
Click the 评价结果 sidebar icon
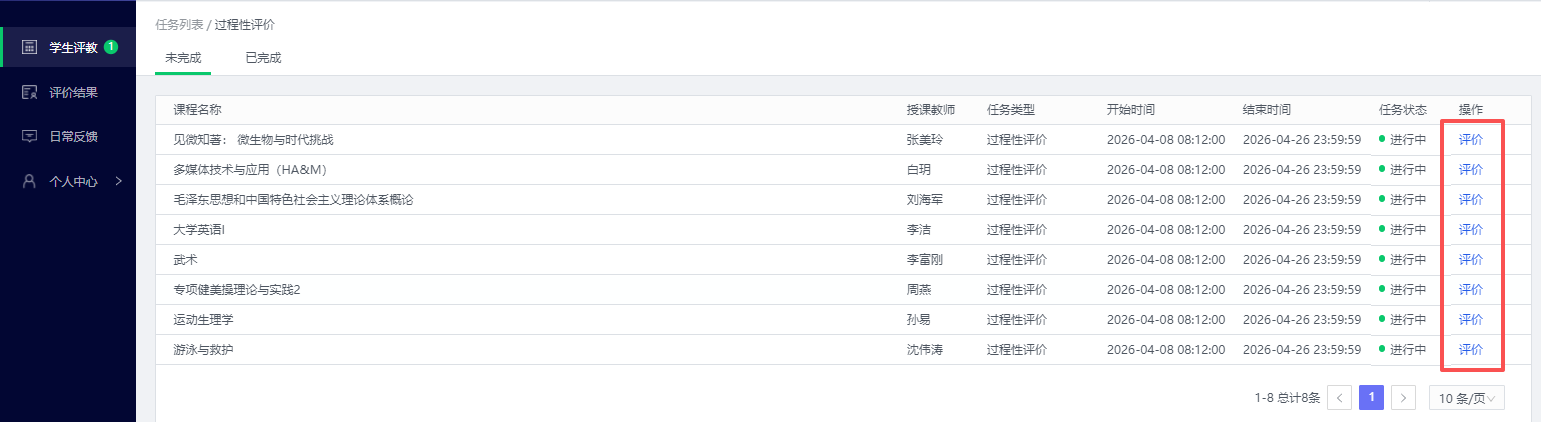coord(30,92)
